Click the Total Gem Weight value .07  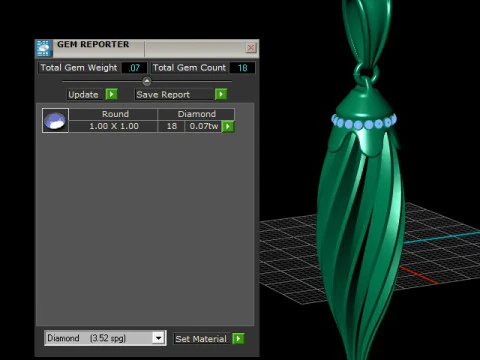[x=134, y=68]
